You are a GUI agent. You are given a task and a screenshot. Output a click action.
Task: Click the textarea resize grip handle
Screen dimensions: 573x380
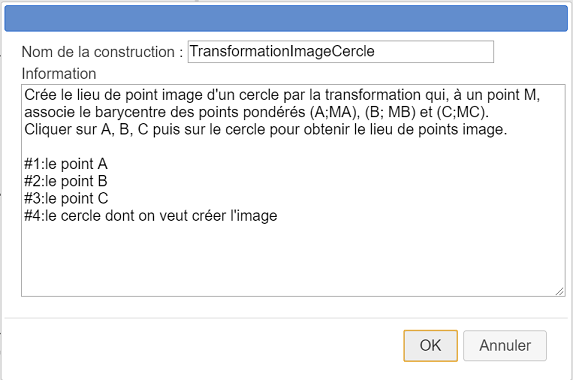(x=559, y=291)
